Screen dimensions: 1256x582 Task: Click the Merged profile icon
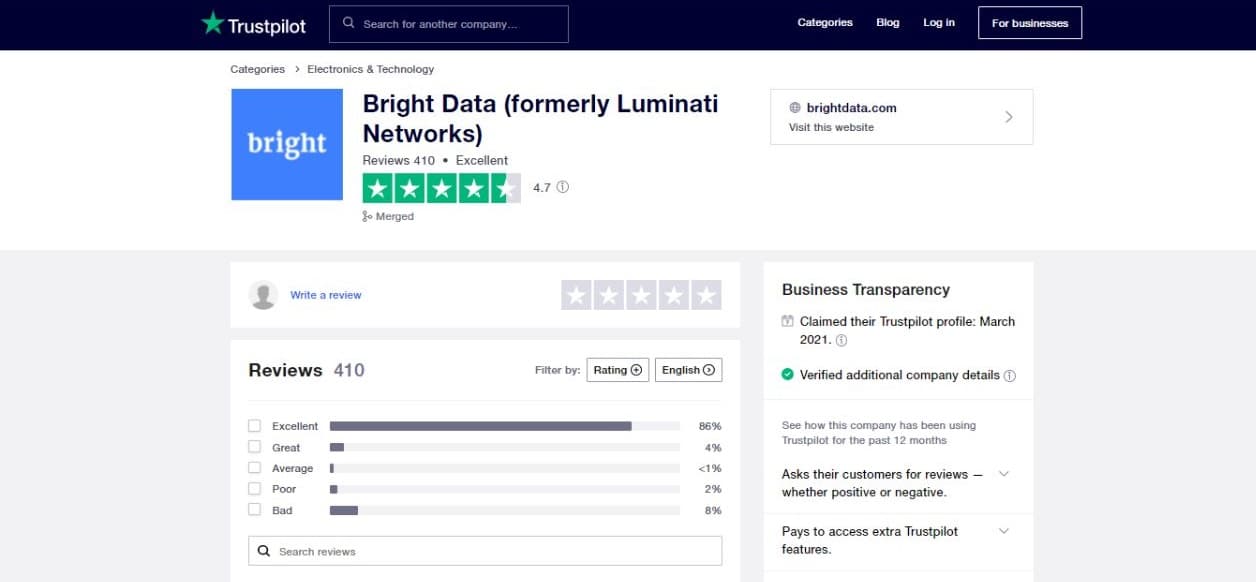(x=367, y=216)
